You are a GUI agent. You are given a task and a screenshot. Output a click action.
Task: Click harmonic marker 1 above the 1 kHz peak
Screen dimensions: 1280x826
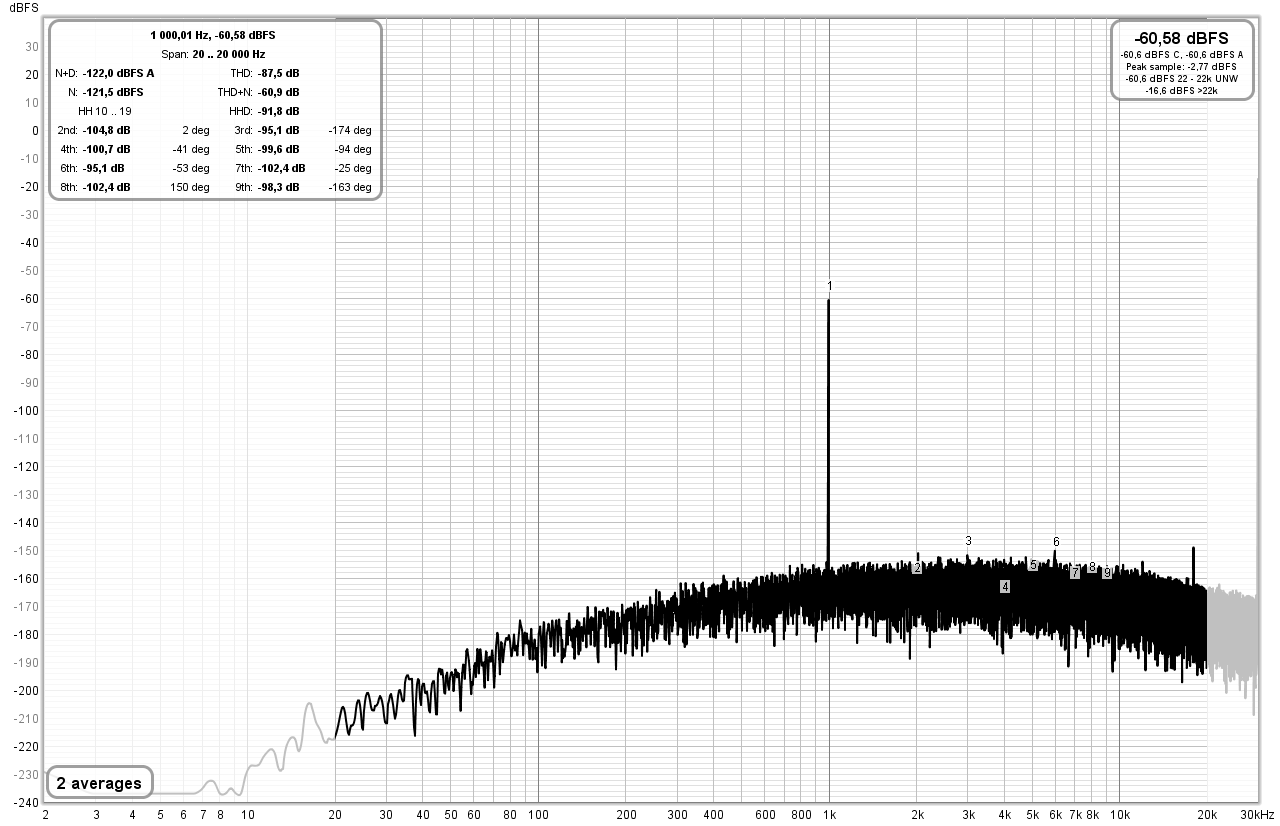(829, 287)
